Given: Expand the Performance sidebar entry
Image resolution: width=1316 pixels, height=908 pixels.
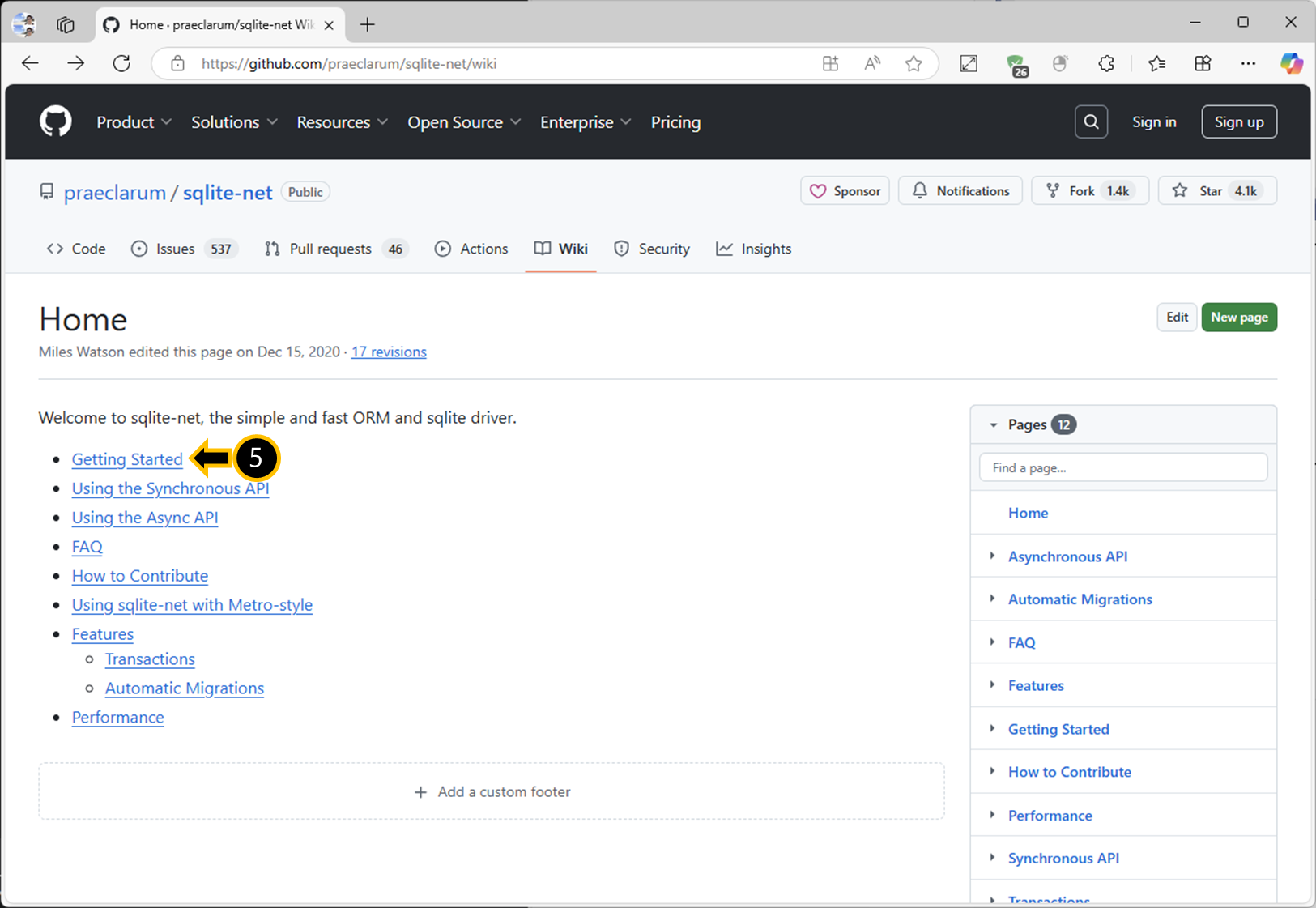Looking at the screenshot, I should tap(992, 815).
